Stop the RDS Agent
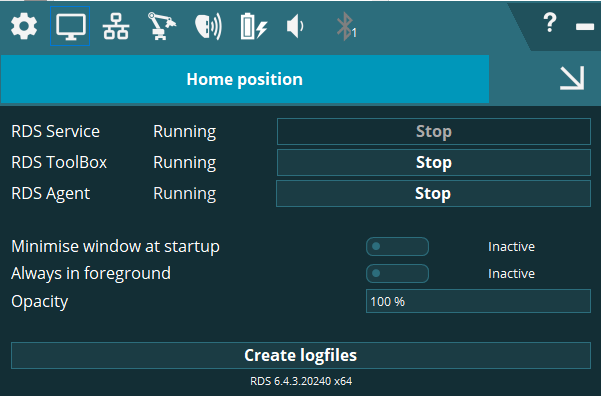The image size is (601, 396). tap(434, 194)
